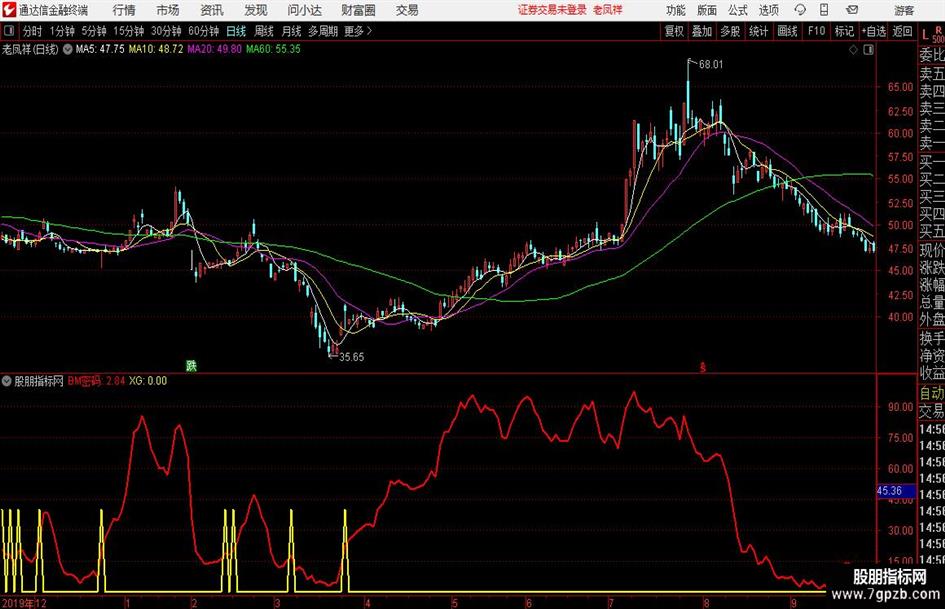Switch to the 5分钟 period tab
This screenshot has height=609, width=945.
94,31
